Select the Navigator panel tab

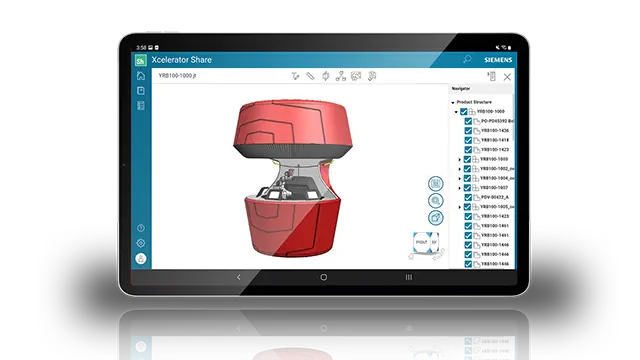(x=461, y=89)
